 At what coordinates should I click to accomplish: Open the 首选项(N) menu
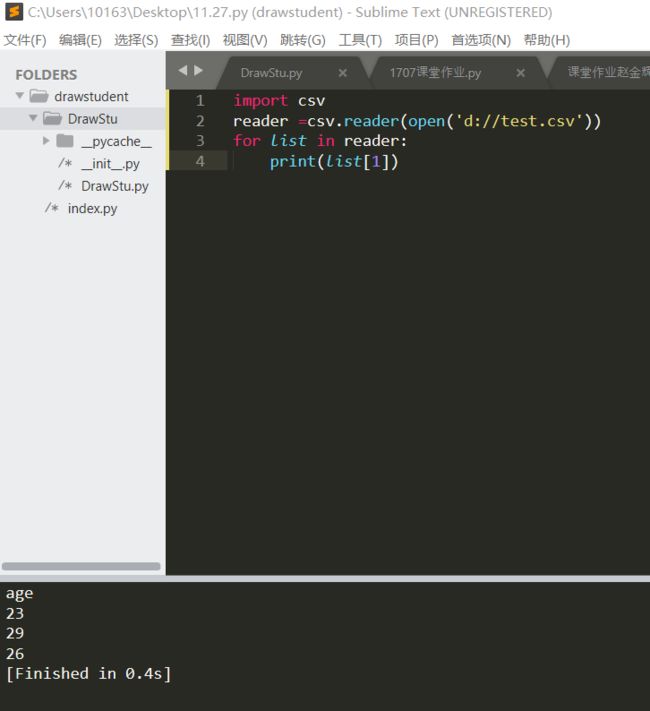(x=481, y=40)
